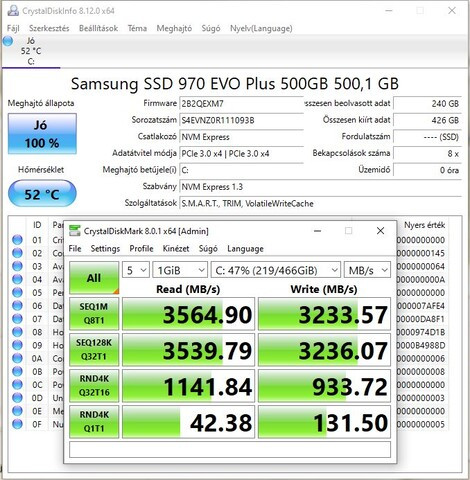This screenshot has width=470, height=480.
Task: Open the Súgó menu in CrystalDiskMark
Action: pyautogui.click(x=208, y=249)
